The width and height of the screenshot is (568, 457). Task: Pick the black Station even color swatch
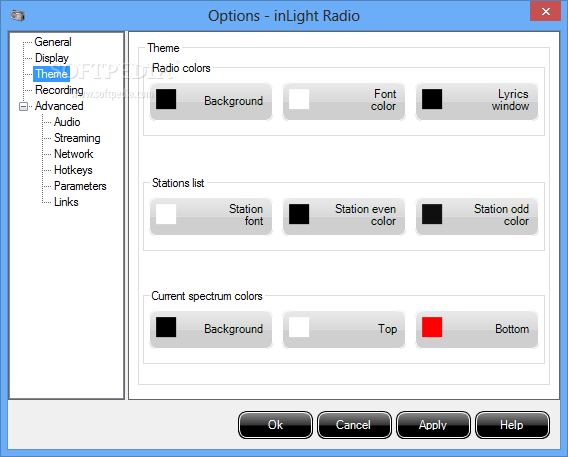299,214
